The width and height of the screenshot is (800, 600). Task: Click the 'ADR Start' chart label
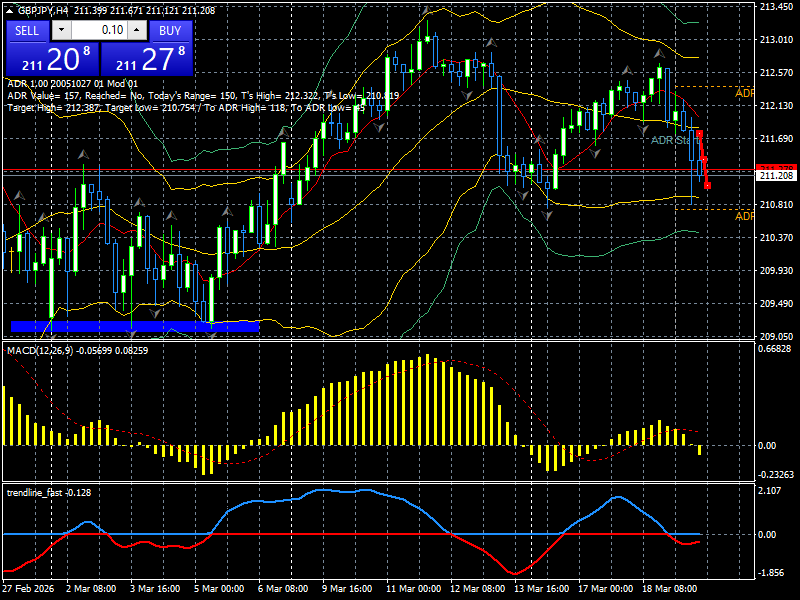[x=674, y=140]
